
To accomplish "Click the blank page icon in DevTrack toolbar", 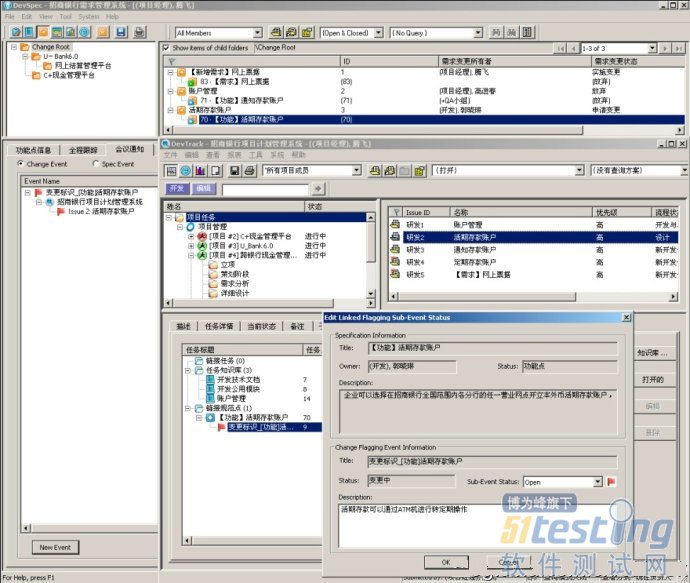I will pyautogui.click(x=216, y=171).
